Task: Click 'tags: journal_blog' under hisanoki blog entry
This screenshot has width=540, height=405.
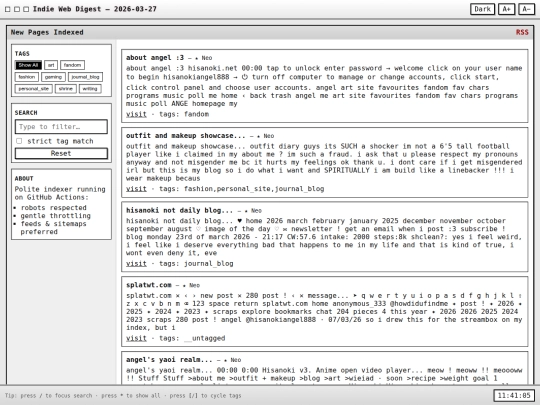Action: pyautogui.click(x=196, y=263)
